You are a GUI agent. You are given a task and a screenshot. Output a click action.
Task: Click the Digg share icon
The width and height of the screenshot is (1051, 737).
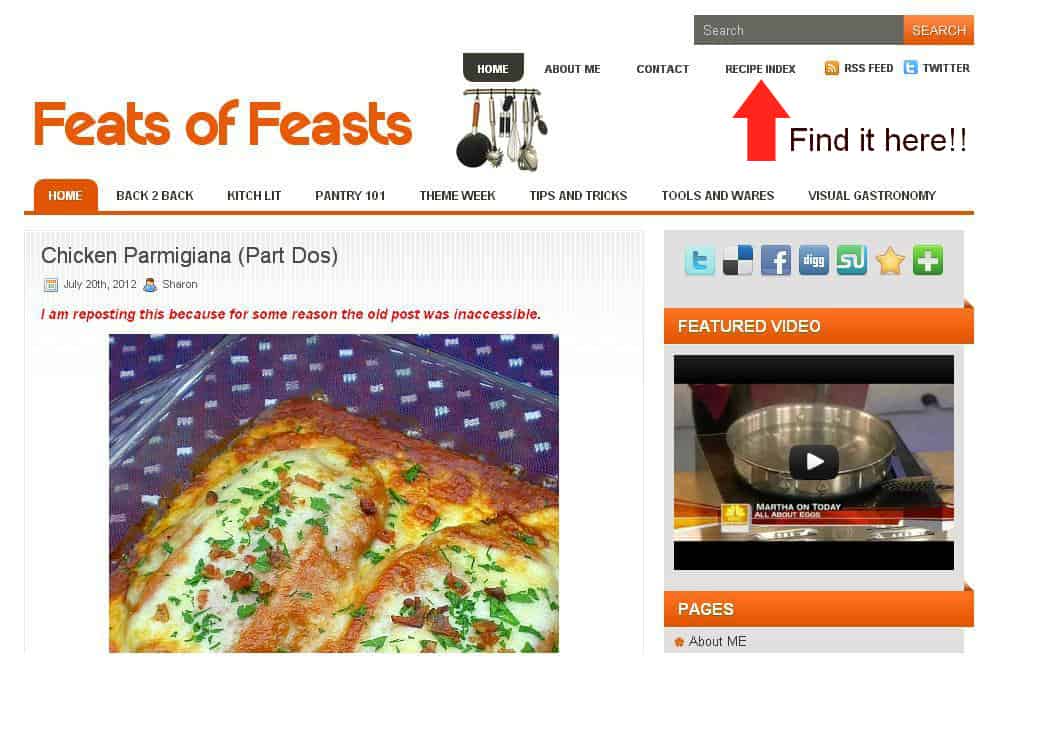[x=814, y=261]
